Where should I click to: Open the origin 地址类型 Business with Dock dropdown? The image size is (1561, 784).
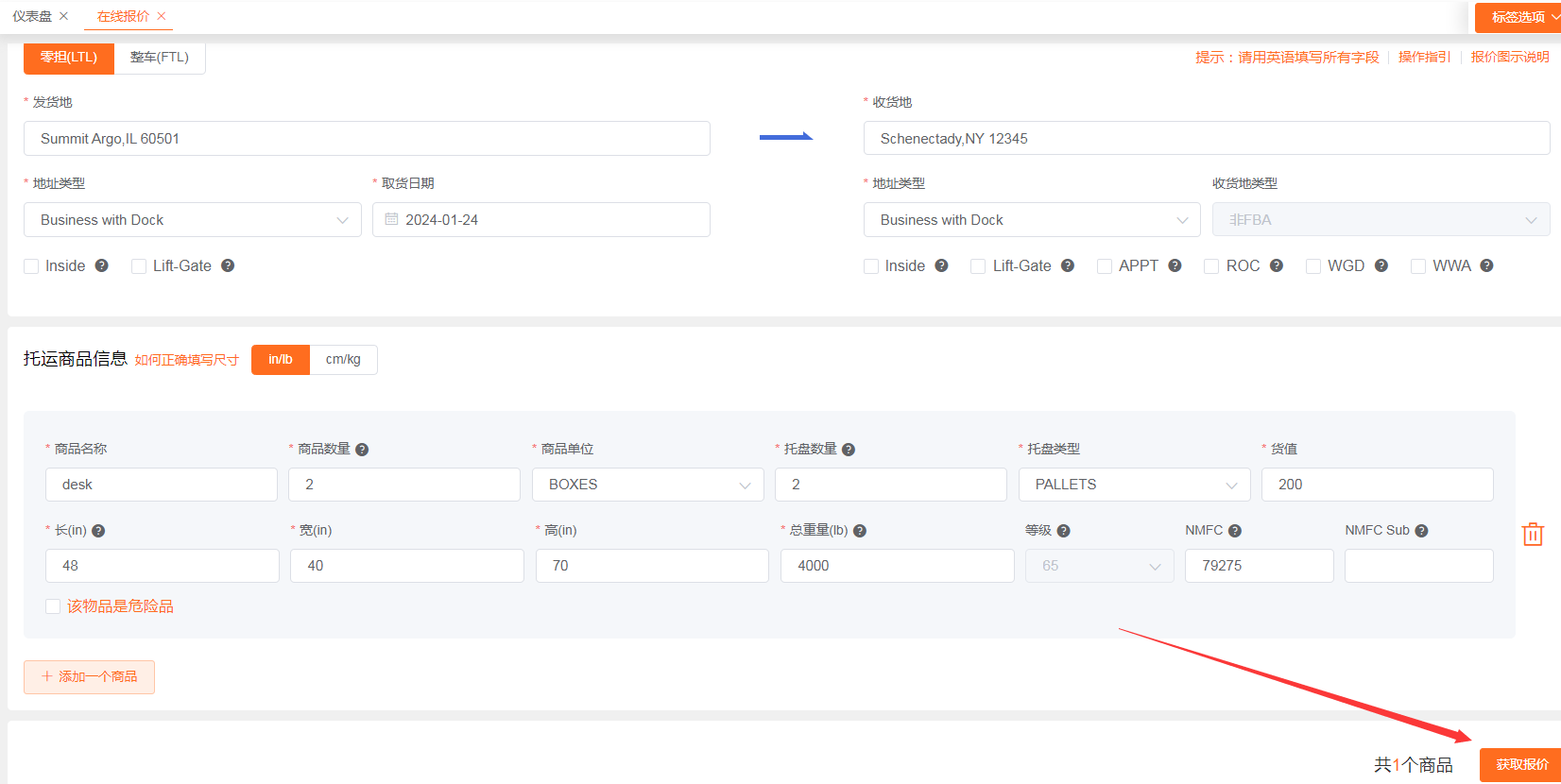192,220
